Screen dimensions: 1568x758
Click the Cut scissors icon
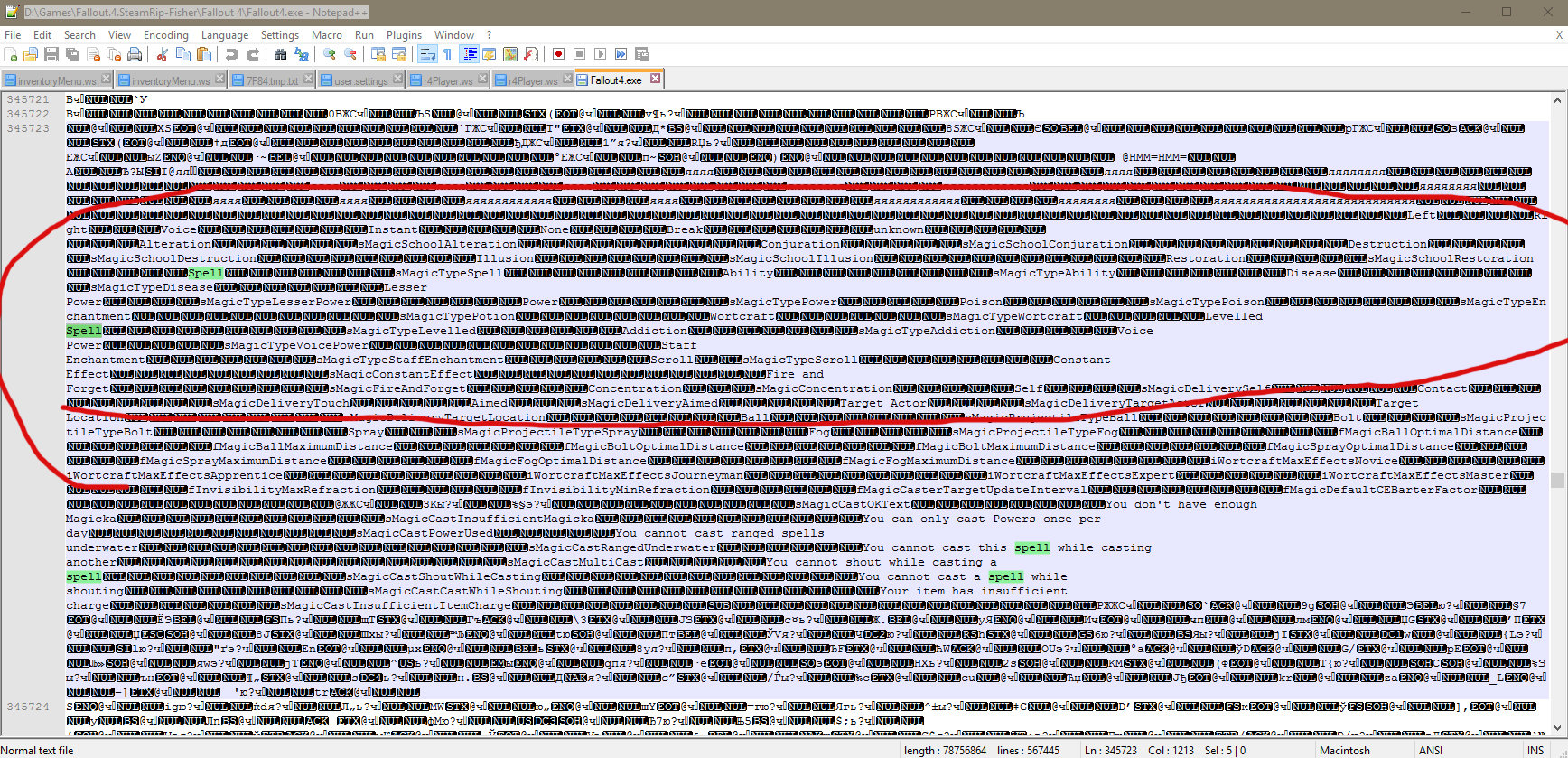(163, 54)
